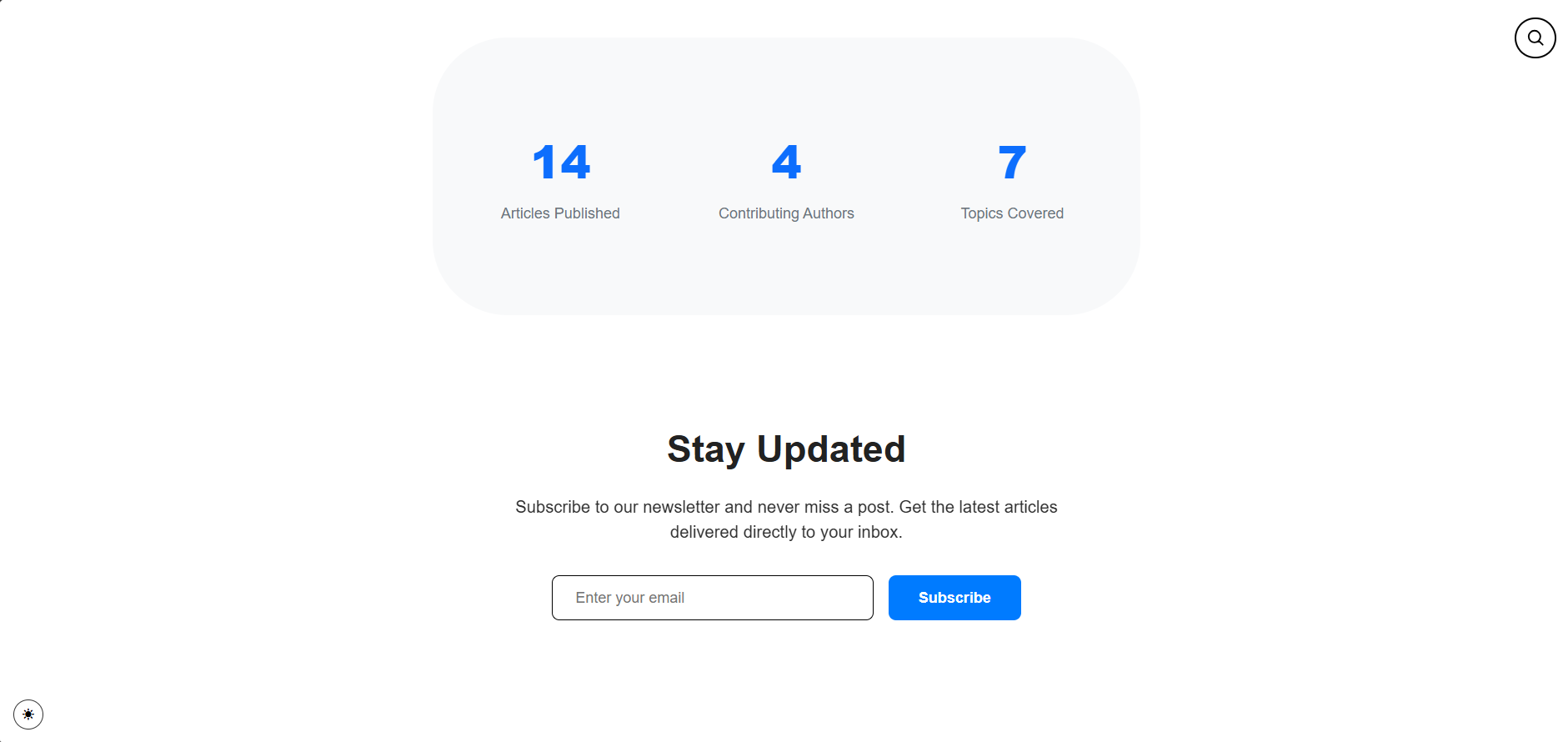Click the email placeholder text

(629, 598)
